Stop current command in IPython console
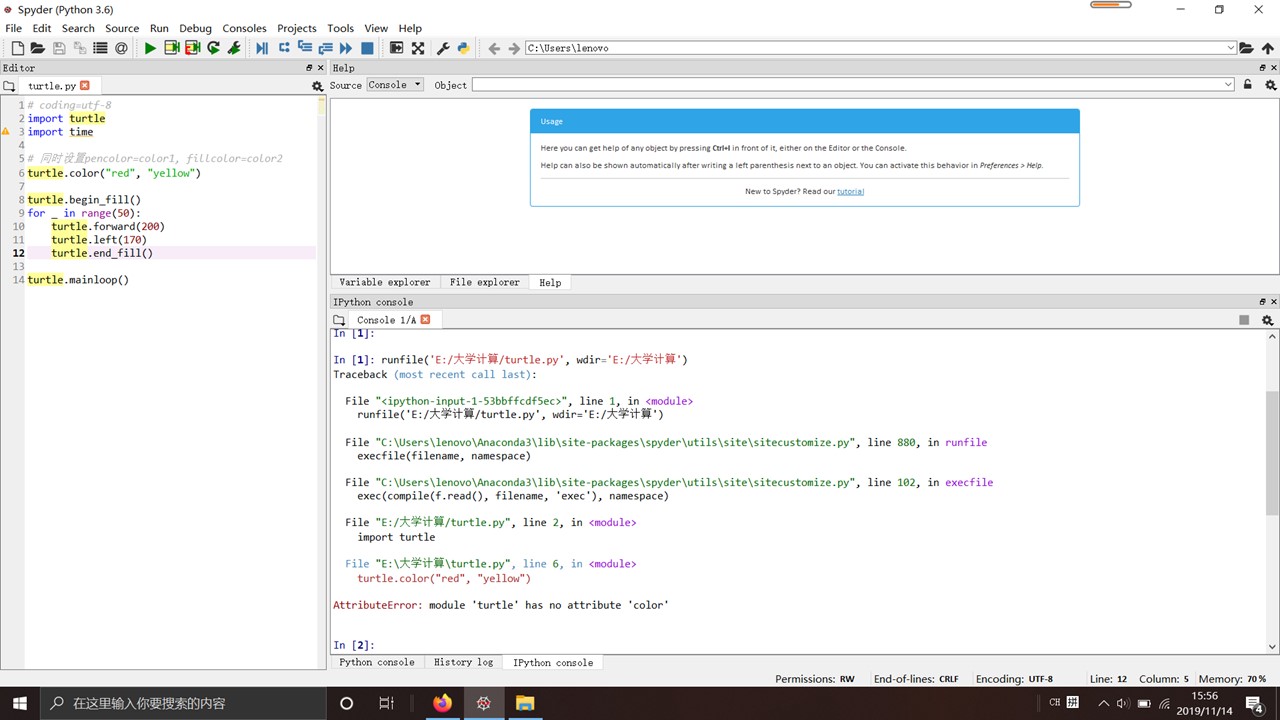The height and width of the screenshot is (720, 1280). pyautogui.click(x=1244, y=320)
